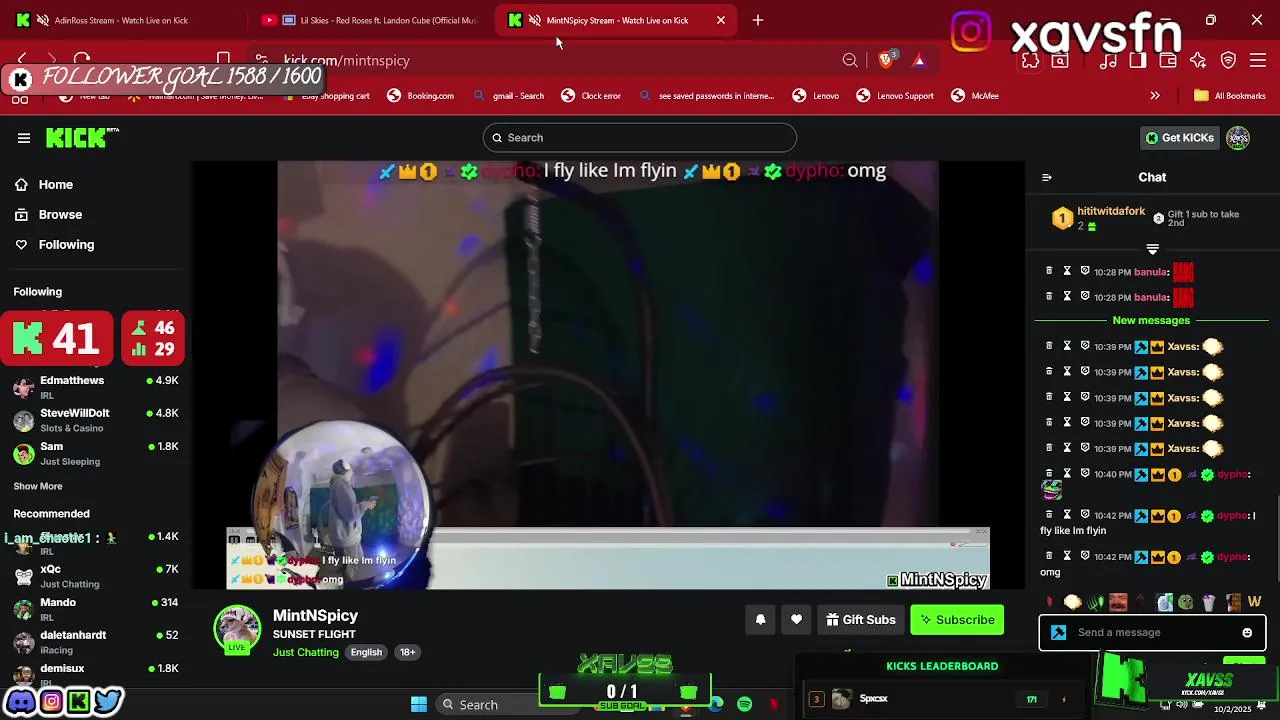The height and width of the screenshot is (720, 1280).
Task: Open the Kick sidebar hamburger menu
Action: [24, 138]
